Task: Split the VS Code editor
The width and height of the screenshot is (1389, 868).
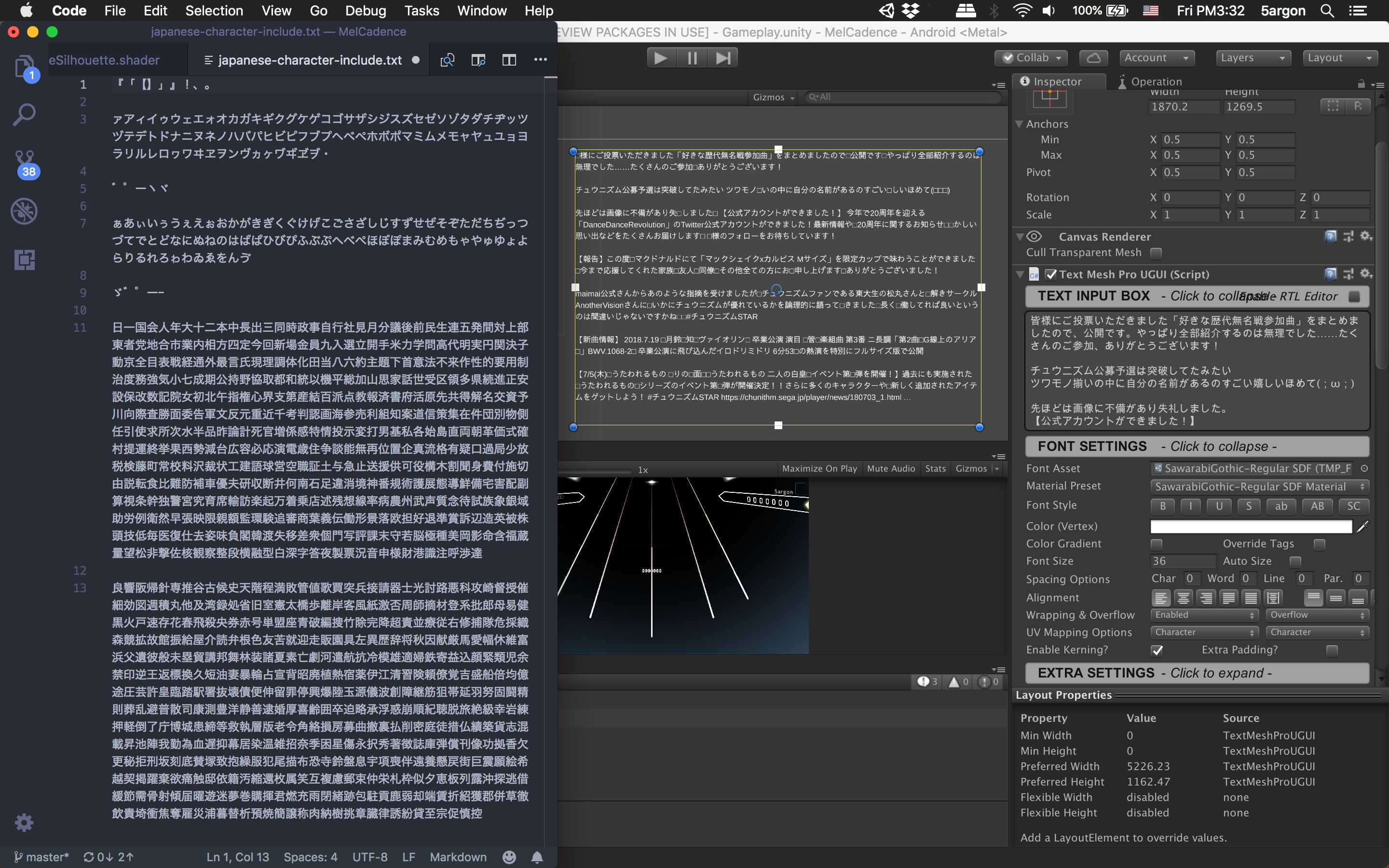Action: point(509,60)
